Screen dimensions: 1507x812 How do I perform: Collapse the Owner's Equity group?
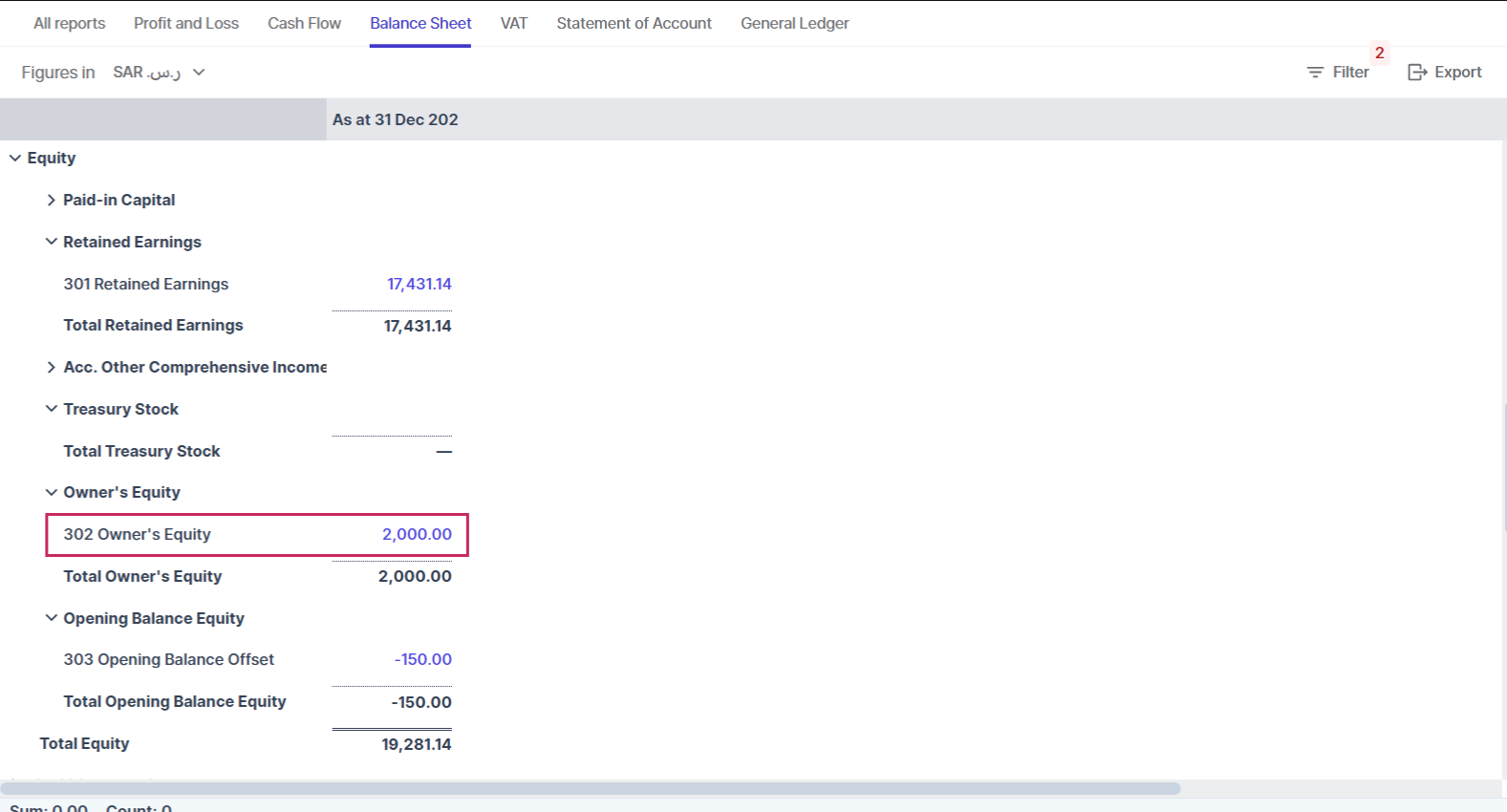point(51,492)
